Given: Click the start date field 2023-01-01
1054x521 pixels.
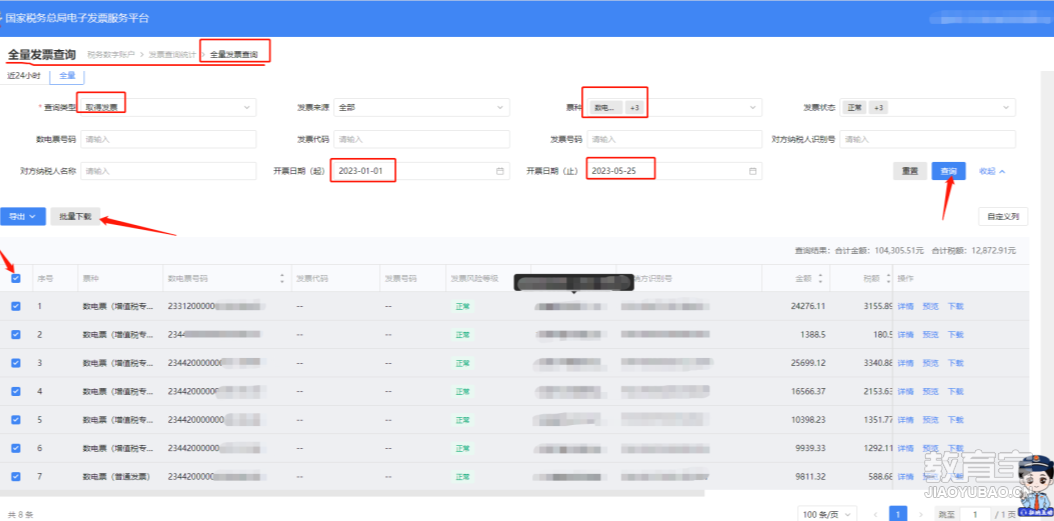Looking at the screenshot, I should [421, 171].
